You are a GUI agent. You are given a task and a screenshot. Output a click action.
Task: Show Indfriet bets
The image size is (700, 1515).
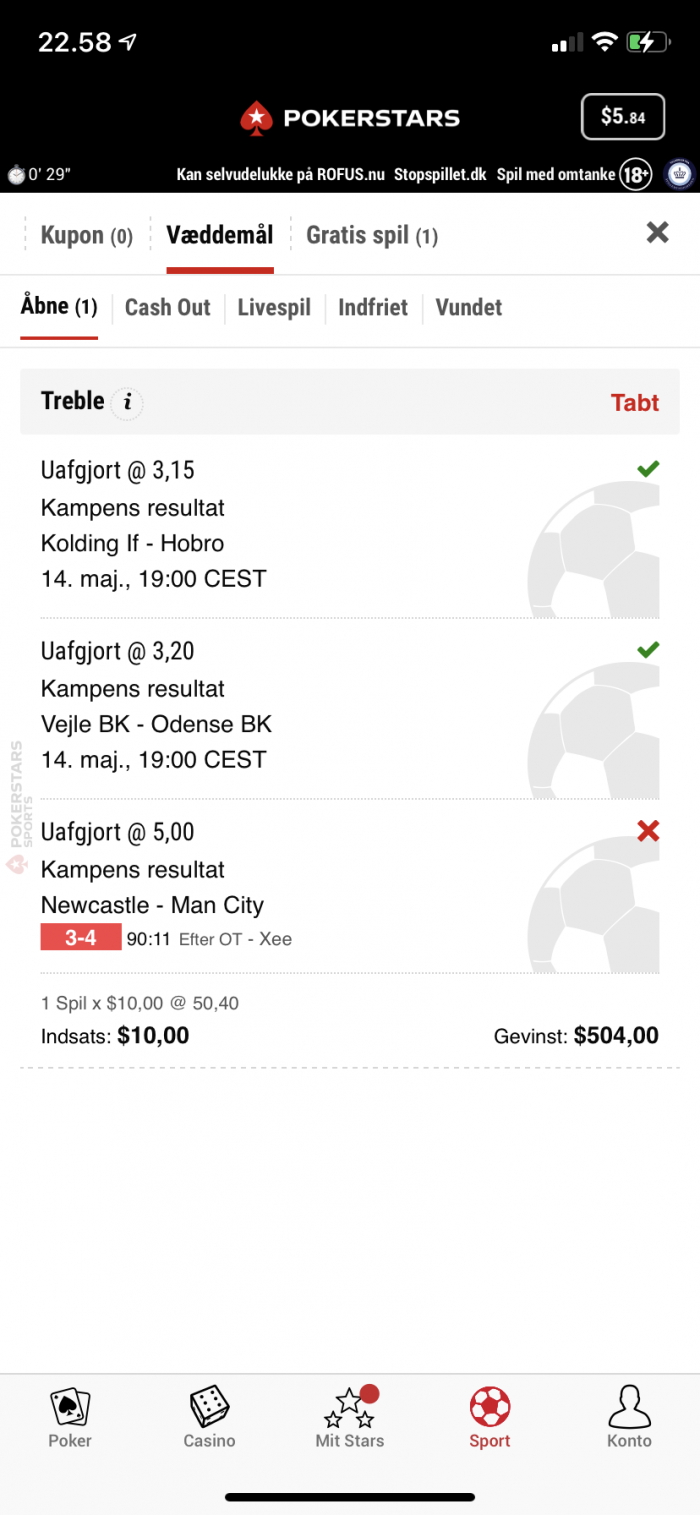(x=373, y=307)
